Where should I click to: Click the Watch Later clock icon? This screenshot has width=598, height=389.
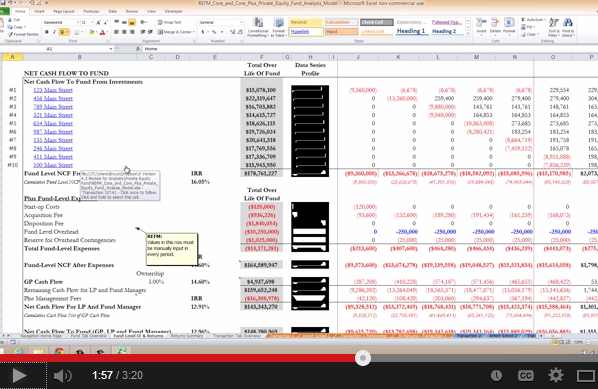click(496, 376)
